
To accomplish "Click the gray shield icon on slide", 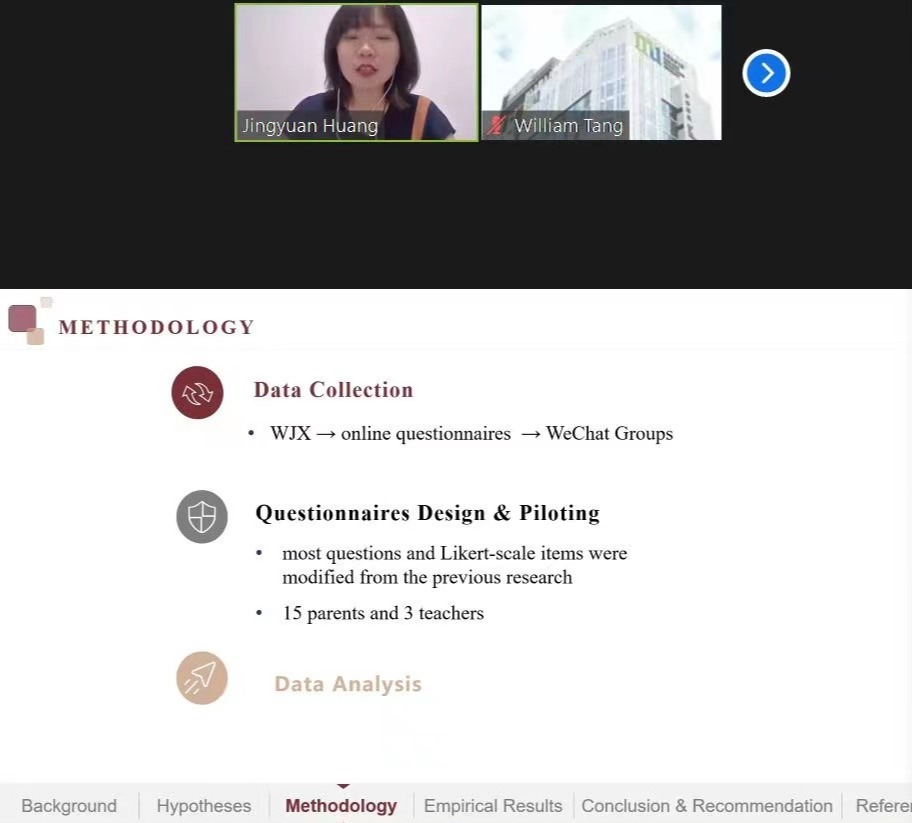I will (202, 517).
